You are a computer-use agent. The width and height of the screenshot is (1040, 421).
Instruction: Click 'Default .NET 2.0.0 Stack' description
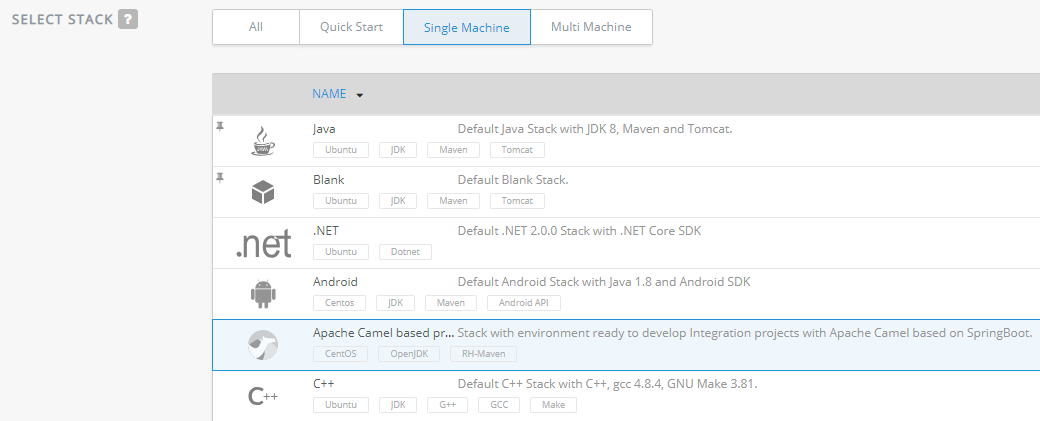point(579,231)
